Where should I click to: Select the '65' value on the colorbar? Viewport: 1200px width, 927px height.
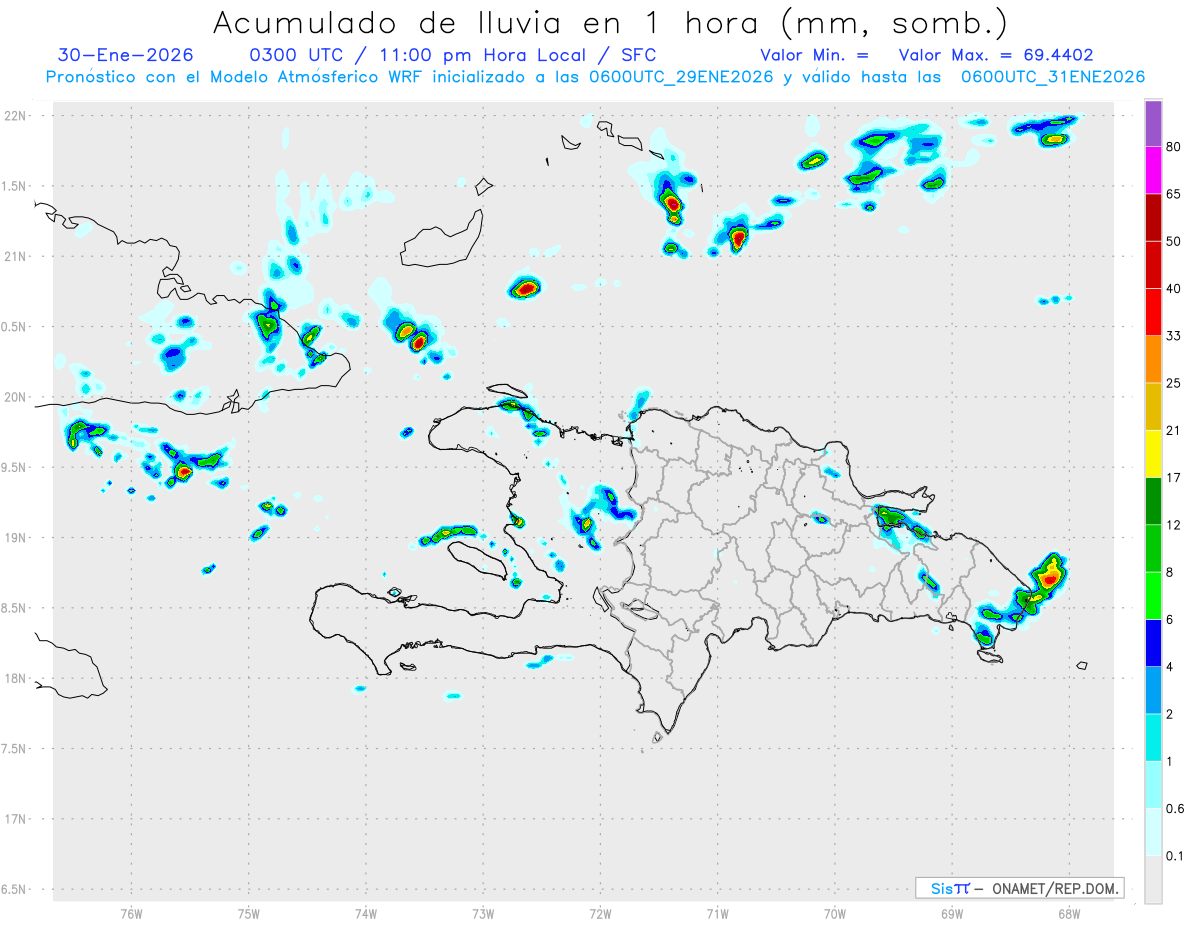coord(1174,195)
